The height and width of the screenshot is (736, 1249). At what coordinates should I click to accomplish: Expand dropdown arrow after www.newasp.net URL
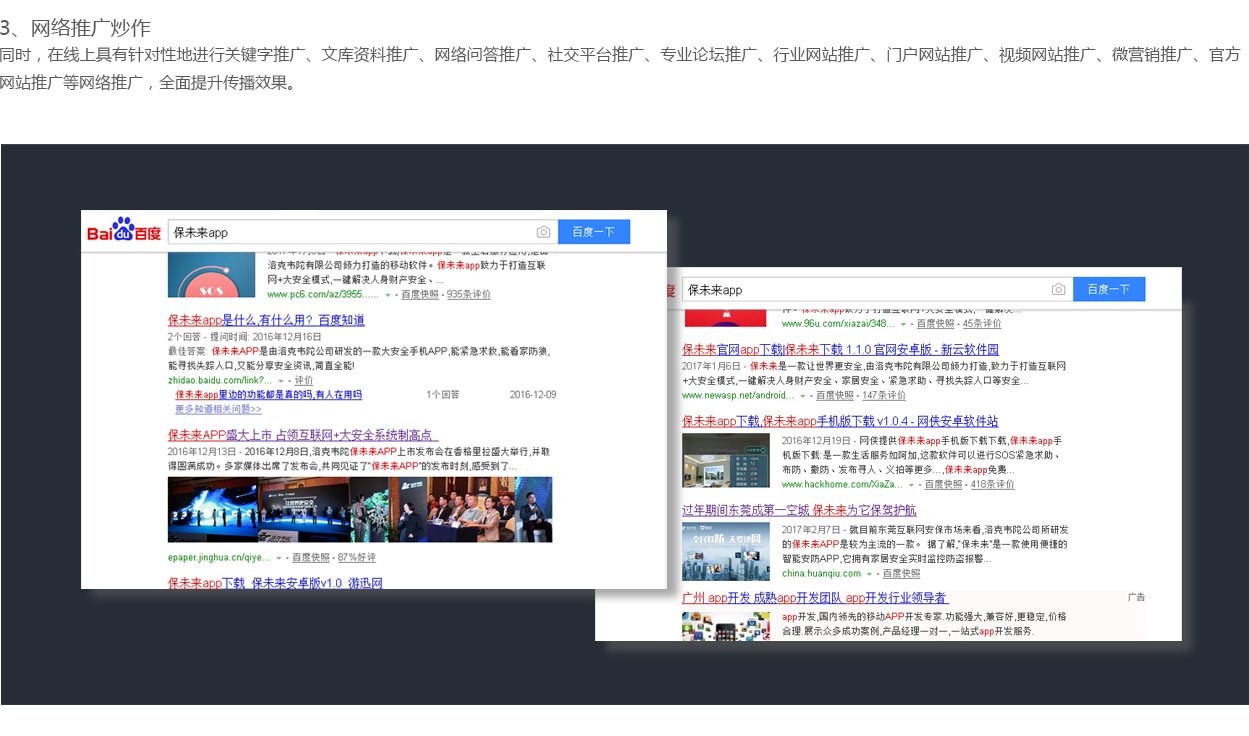[802, 396]
